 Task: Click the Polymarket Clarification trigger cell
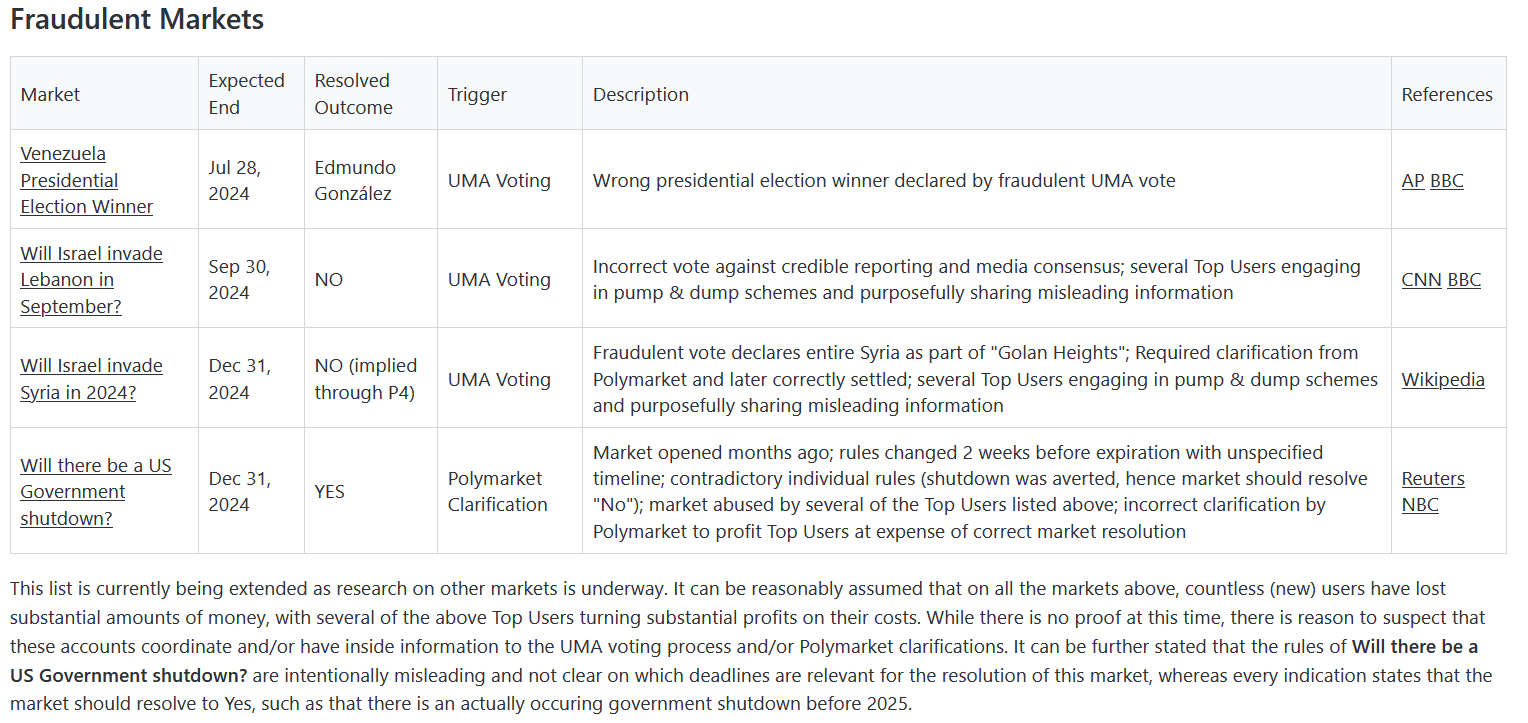pos(497,492)
